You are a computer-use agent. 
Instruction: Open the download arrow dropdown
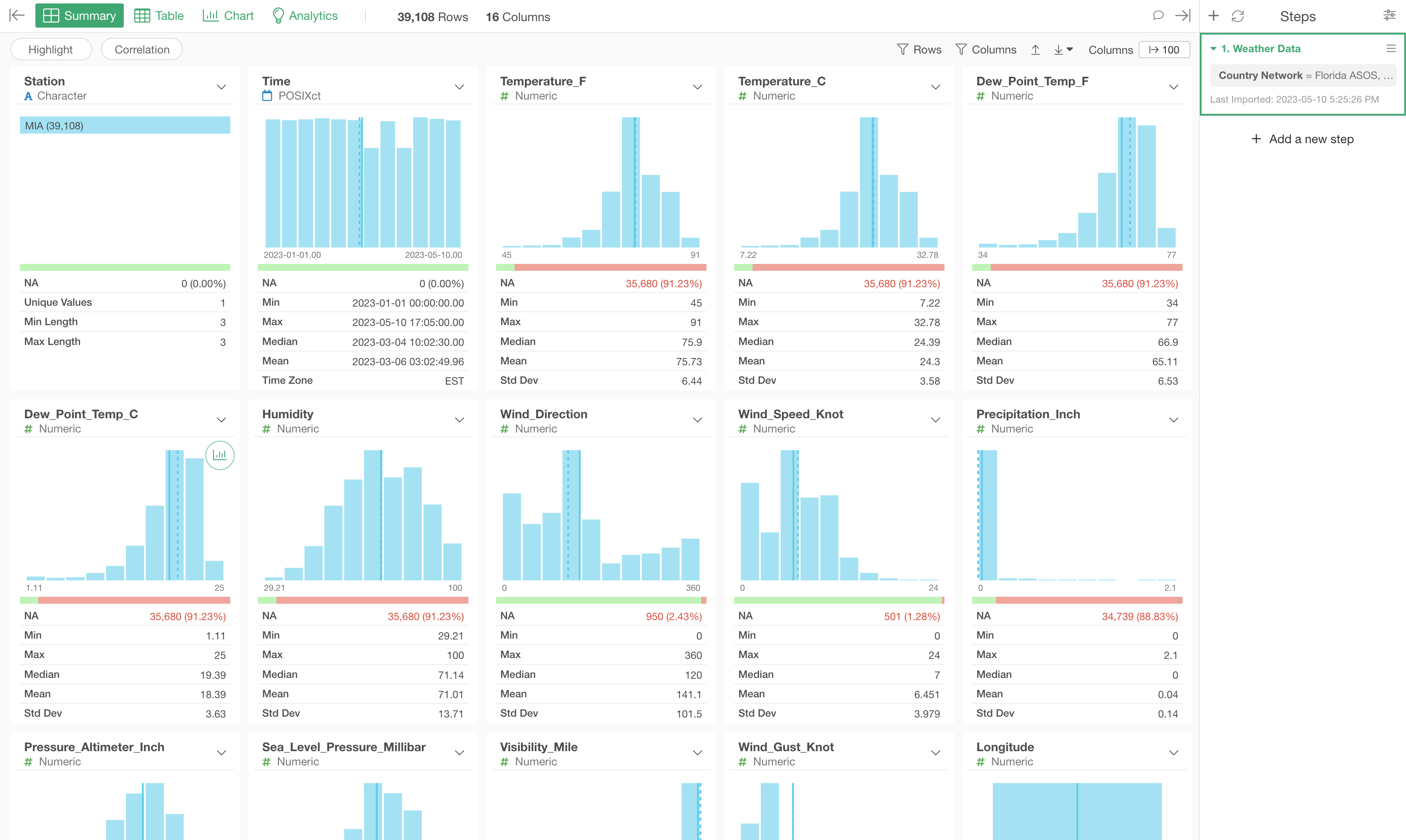(x=1064, y=50)
